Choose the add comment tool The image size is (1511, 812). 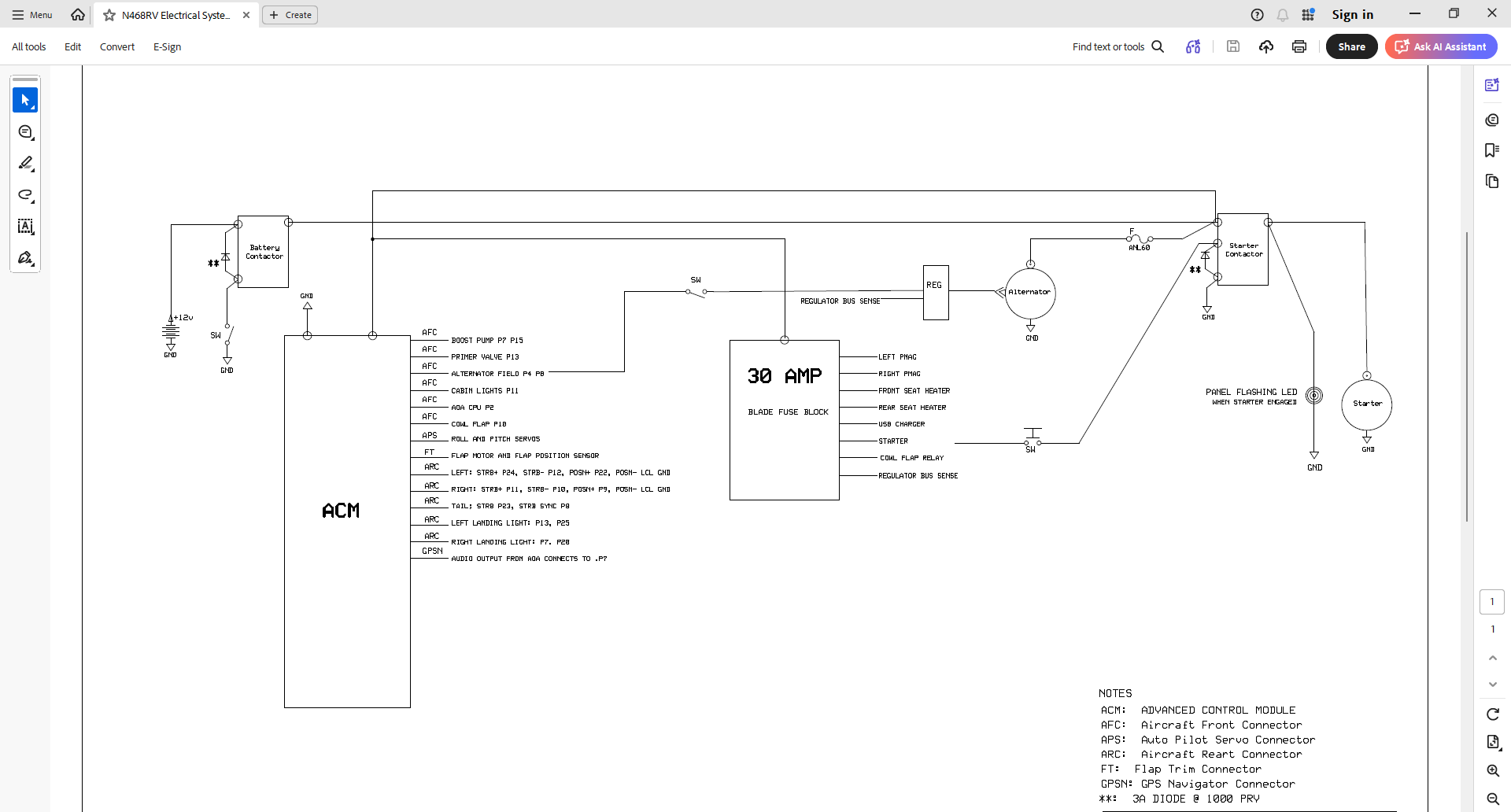pyautogui.click(x=25, y=132)
